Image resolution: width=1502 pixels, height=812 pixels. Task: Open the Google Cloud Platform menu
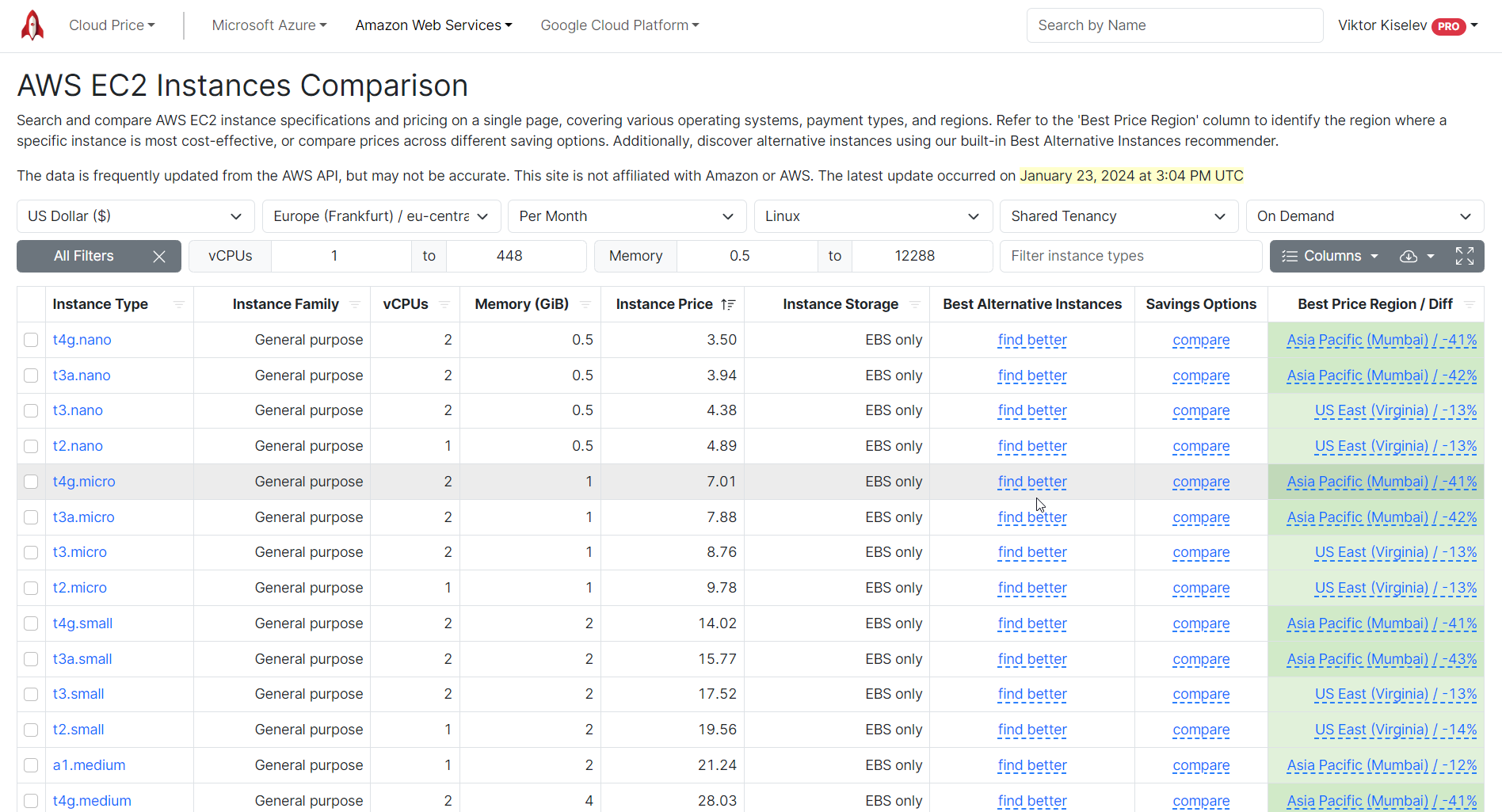619,25
